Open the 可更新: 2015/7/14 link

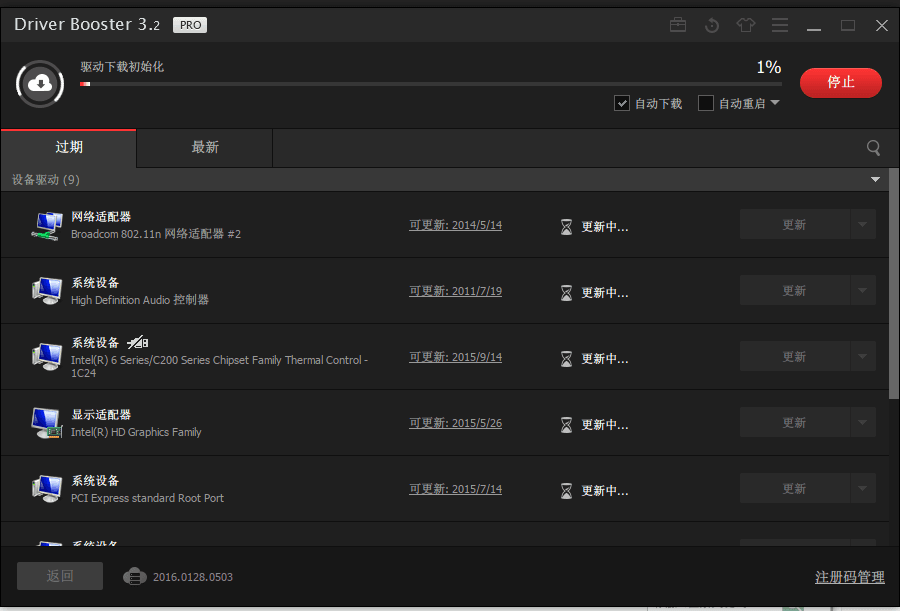(455, 489)
